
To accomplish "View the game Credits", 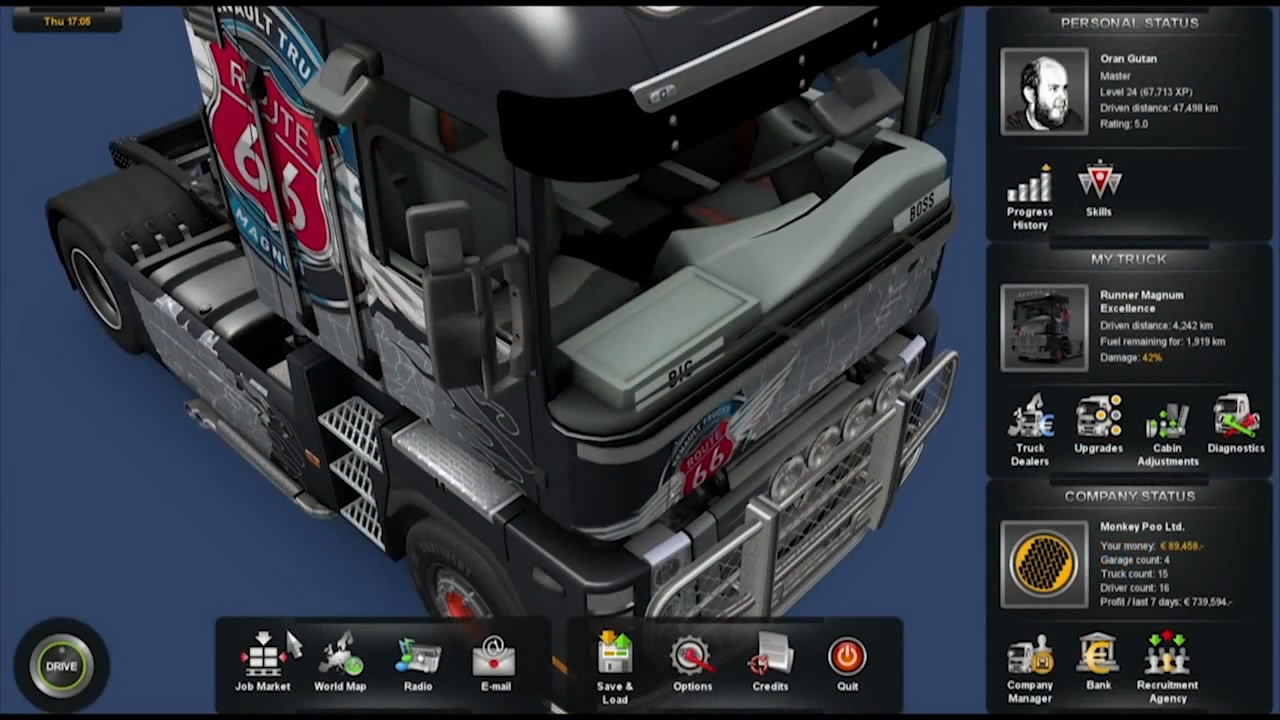I will click(x=769, y=661).
